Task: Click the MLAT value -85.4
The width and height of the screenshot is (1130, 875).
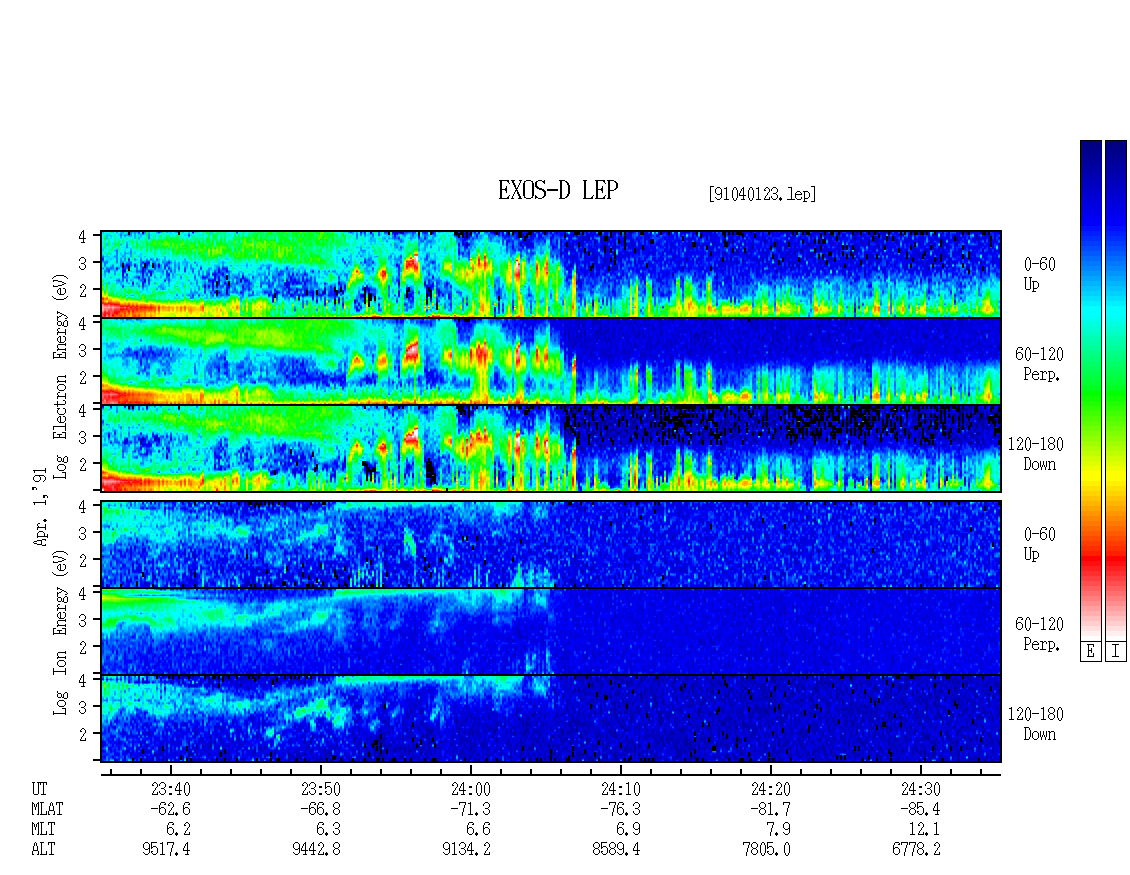Action: 920,809
